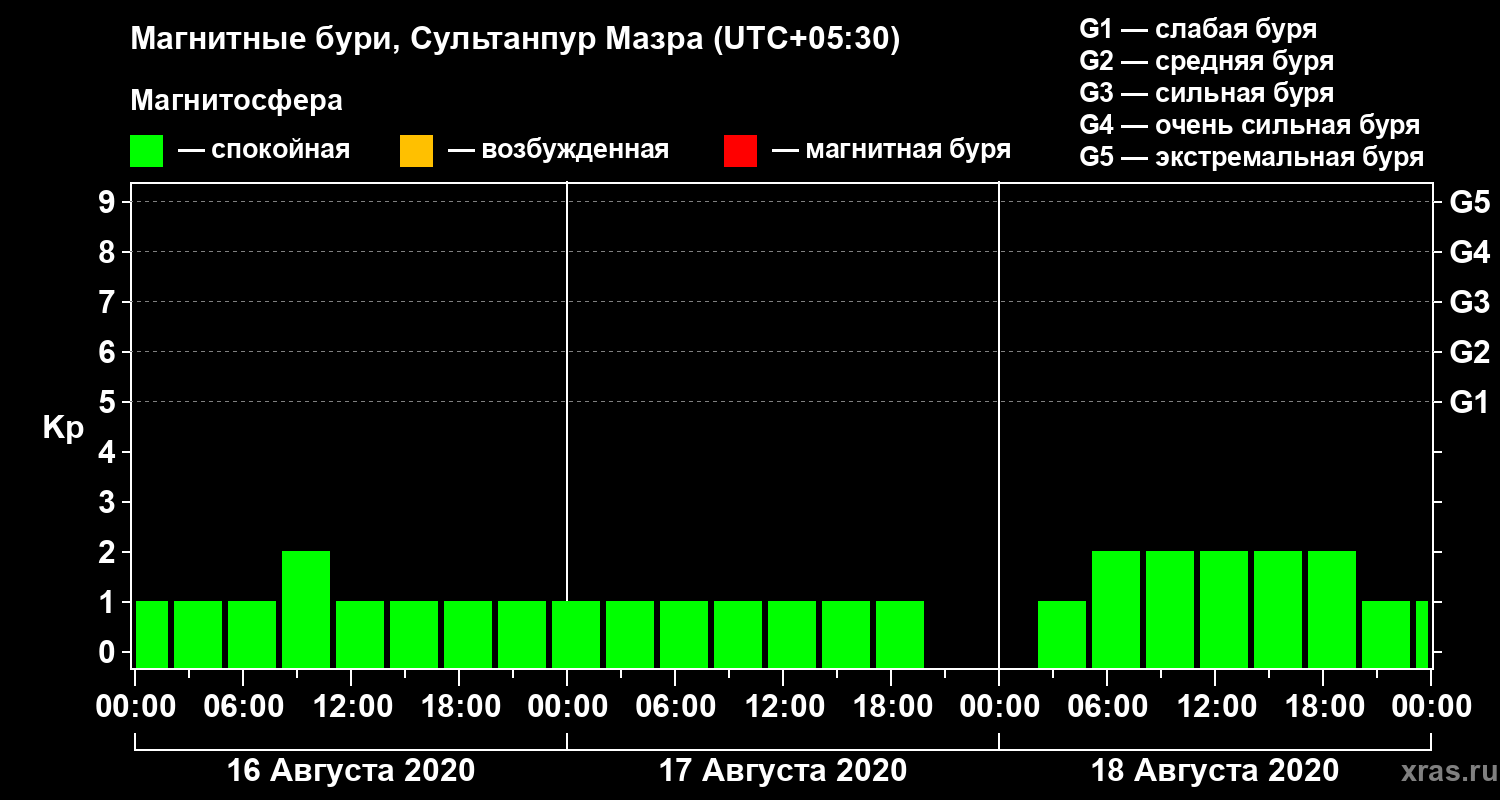
Task: Click the Kp 1 bar at 03:00 on 18 August
Action: (x=1062, y=634)
